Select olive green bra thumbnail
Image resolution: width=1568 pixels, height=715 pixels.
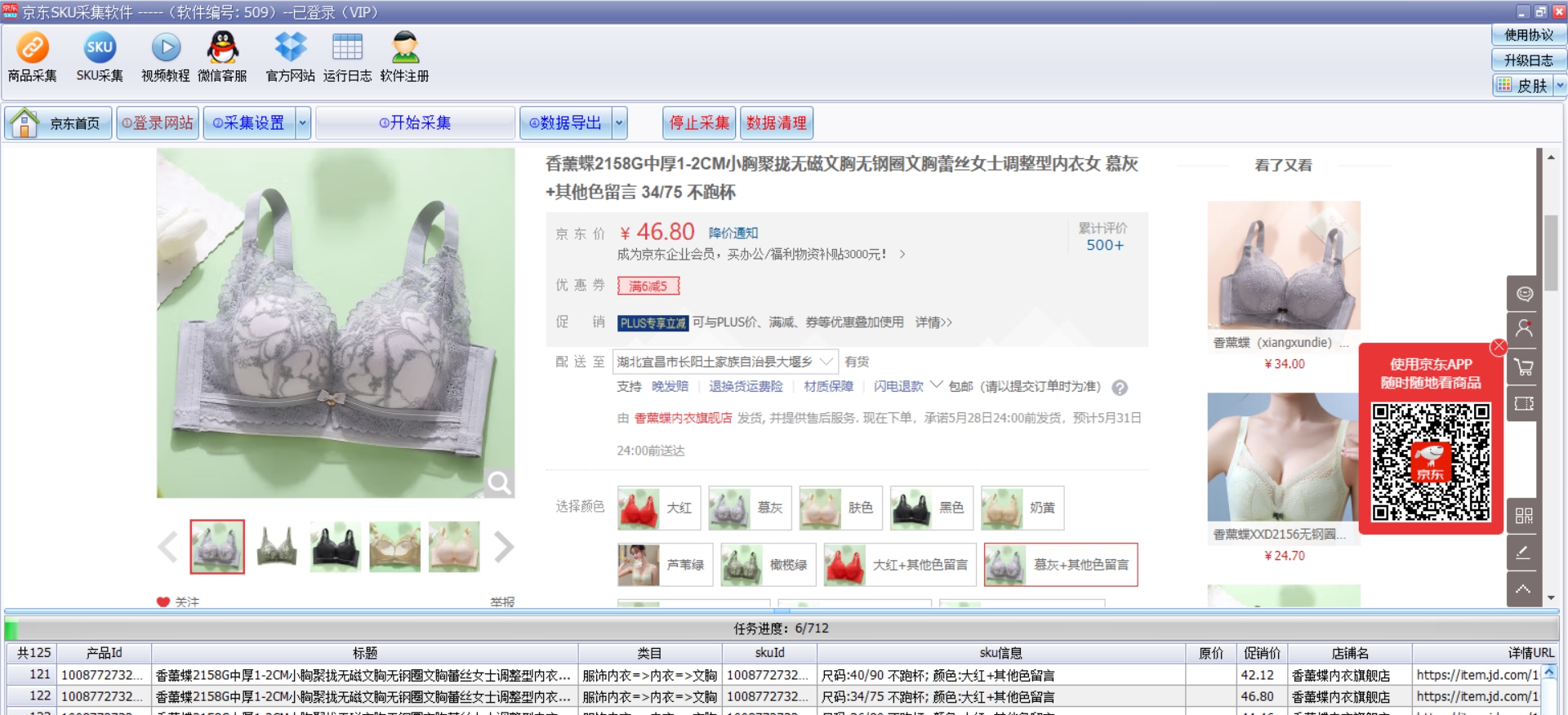(x=277, y=547)
